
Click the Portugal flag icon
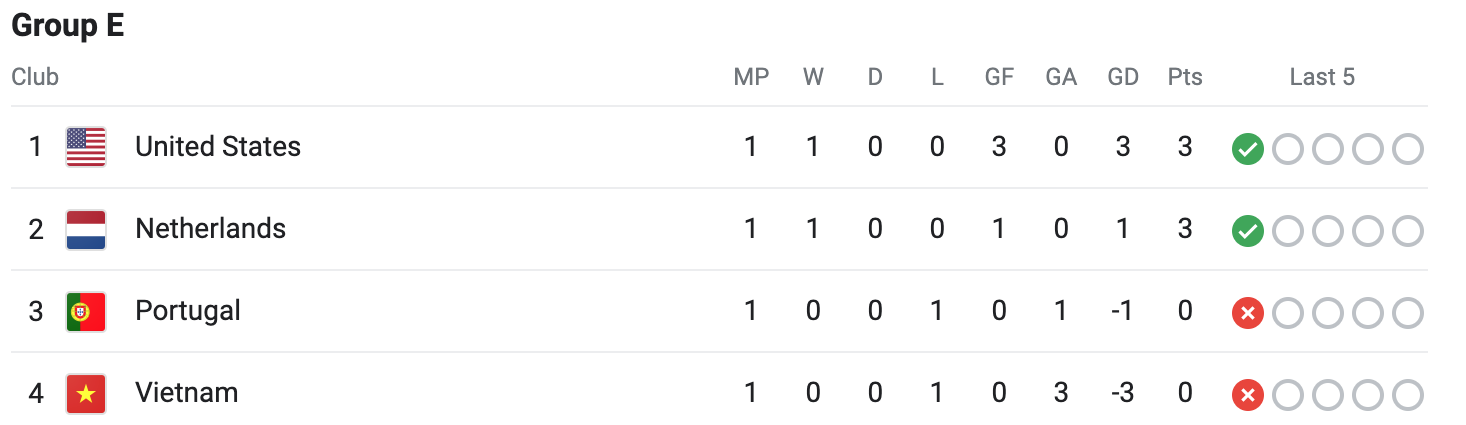(86, 311)
